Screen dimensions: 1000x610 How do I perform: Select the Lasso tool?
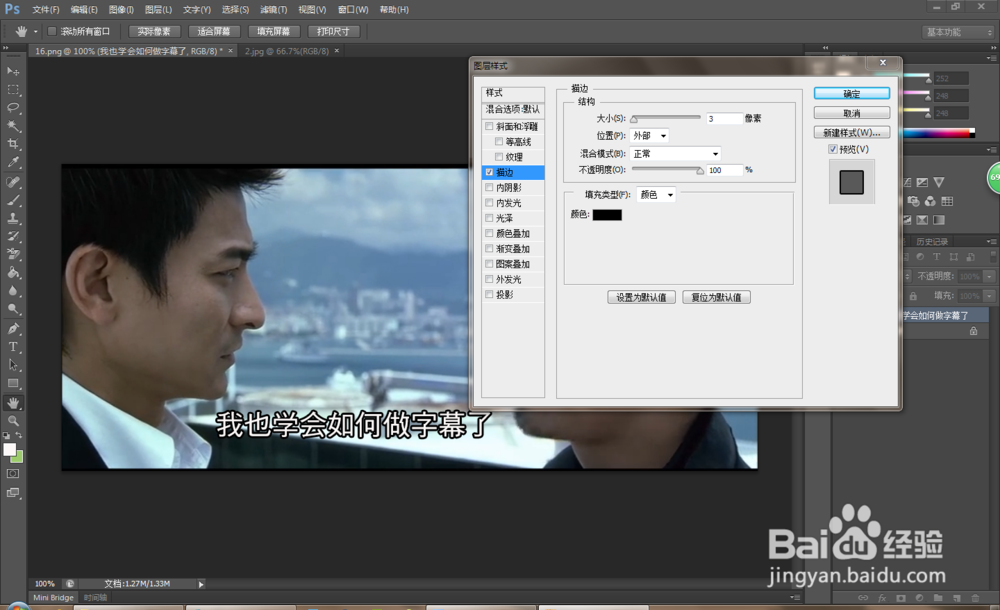13,107
